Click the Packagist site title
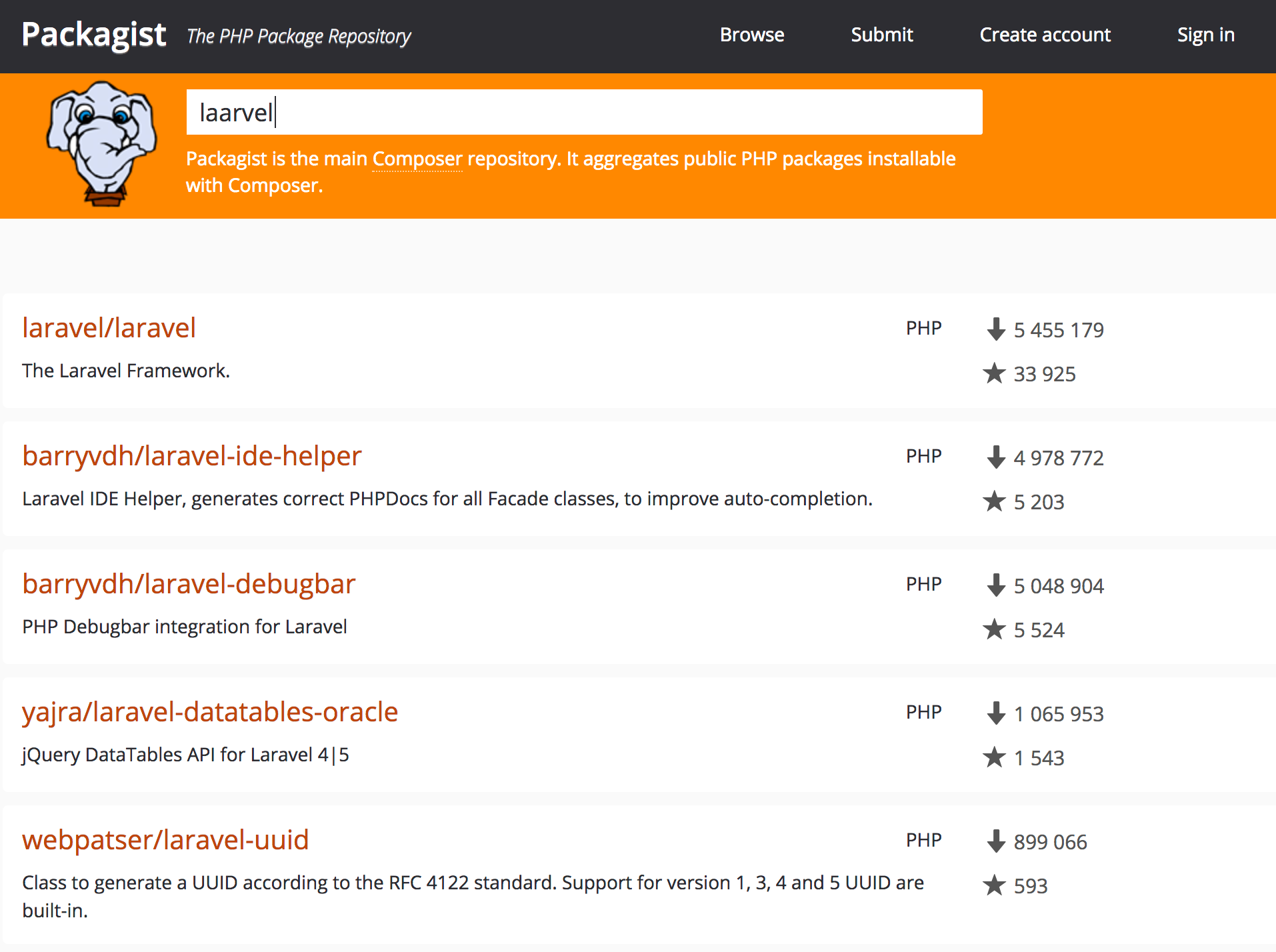Screen dimensions: 1276x952 coord(94,35)
